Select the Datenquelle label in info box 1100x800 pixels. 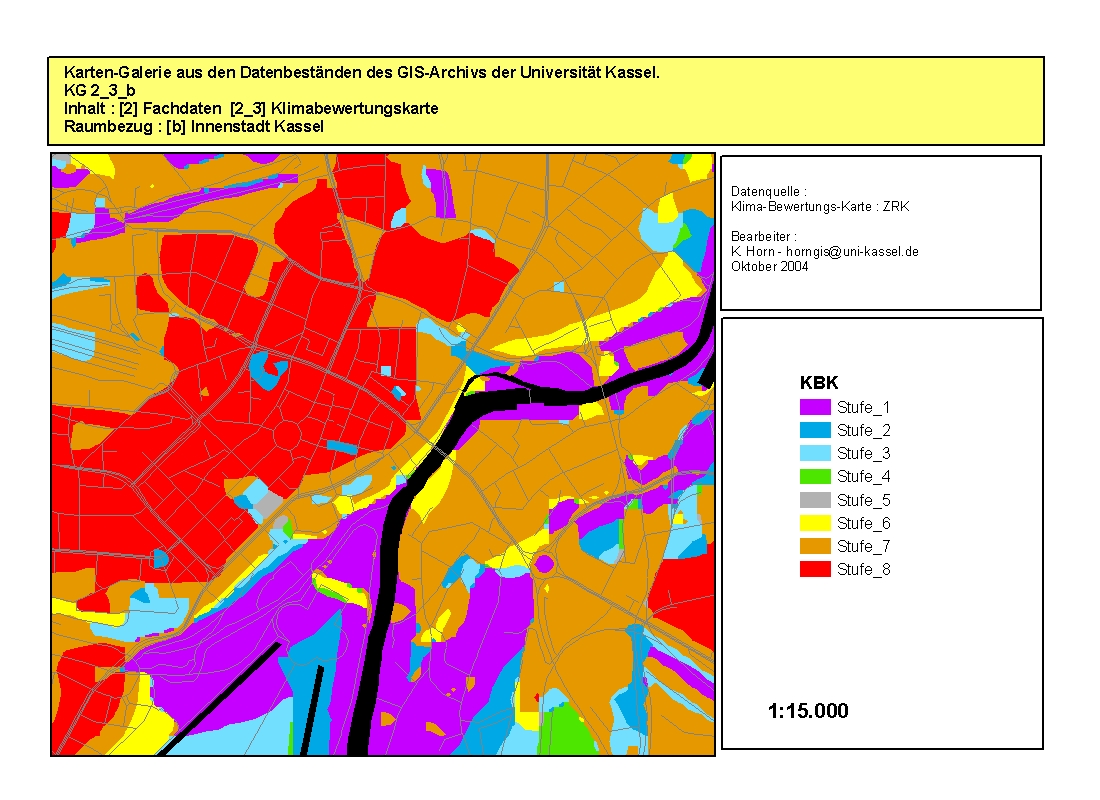click(x=768, y=191)
